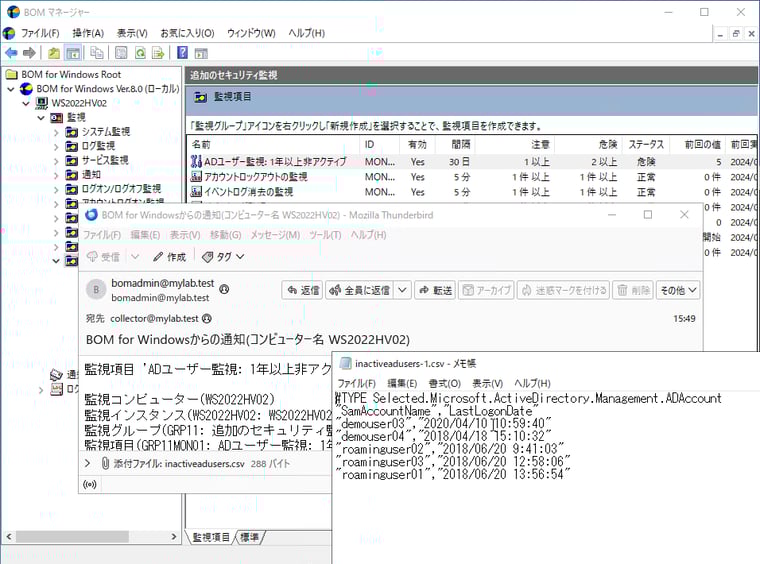Open the help question-mark toolbar icon
760x564 pixels.
pyautogui.click(x=182, y=52)
